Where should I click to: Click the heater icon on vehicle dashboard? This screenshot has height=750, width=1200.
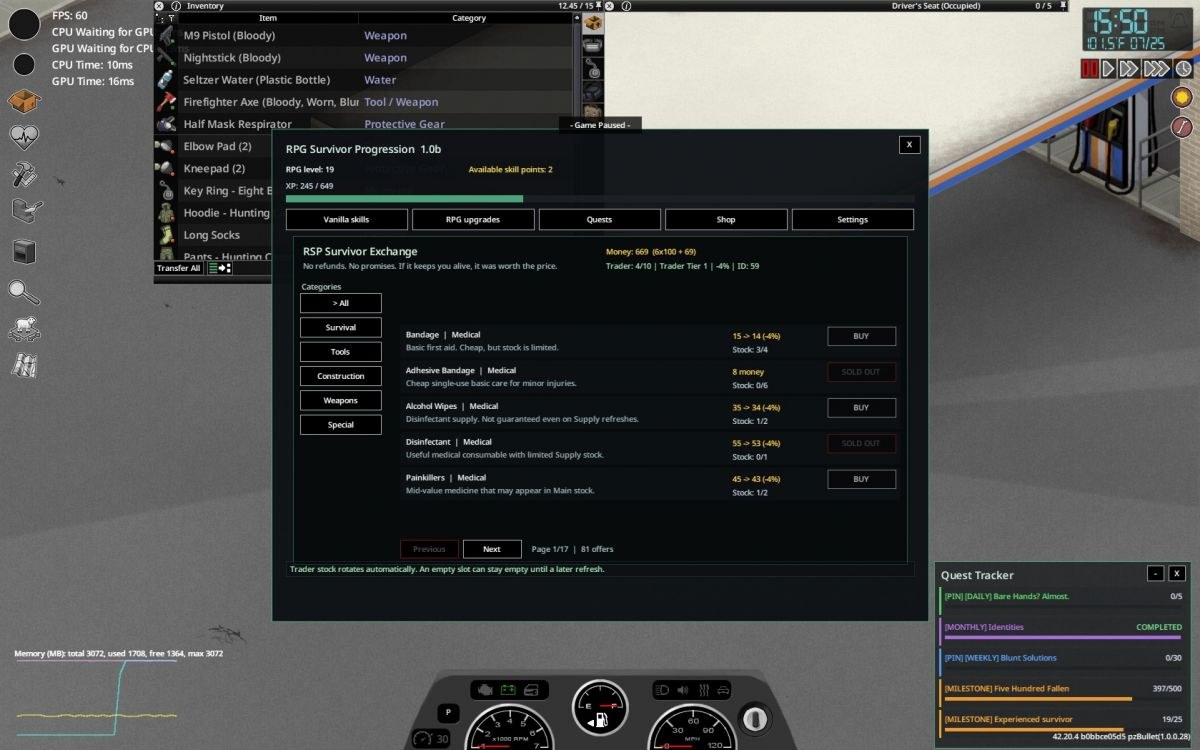point(704,689)
